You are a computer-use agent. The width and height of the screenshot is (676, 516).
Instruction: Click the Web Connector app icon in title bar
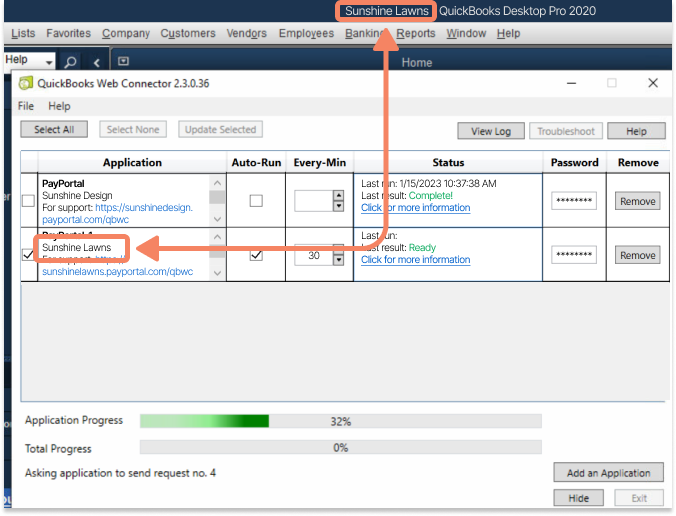point(26,83)
